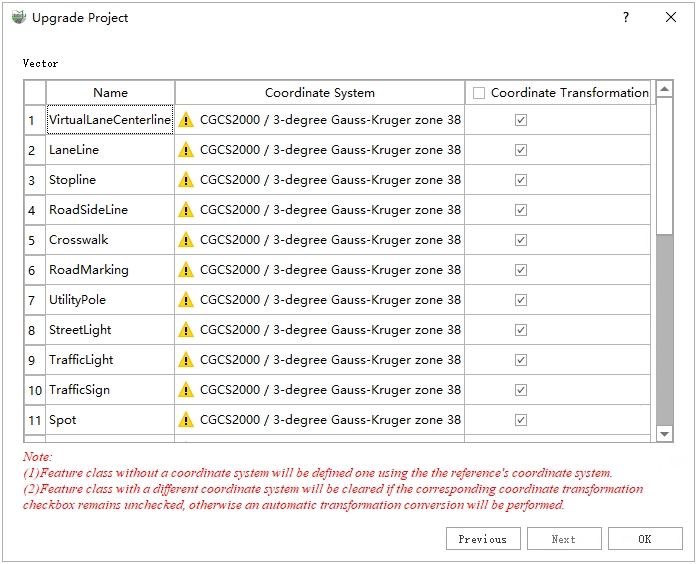Screen dimensions: 697x564
Task: Go back using the Previous button
Action: point(482,539)
